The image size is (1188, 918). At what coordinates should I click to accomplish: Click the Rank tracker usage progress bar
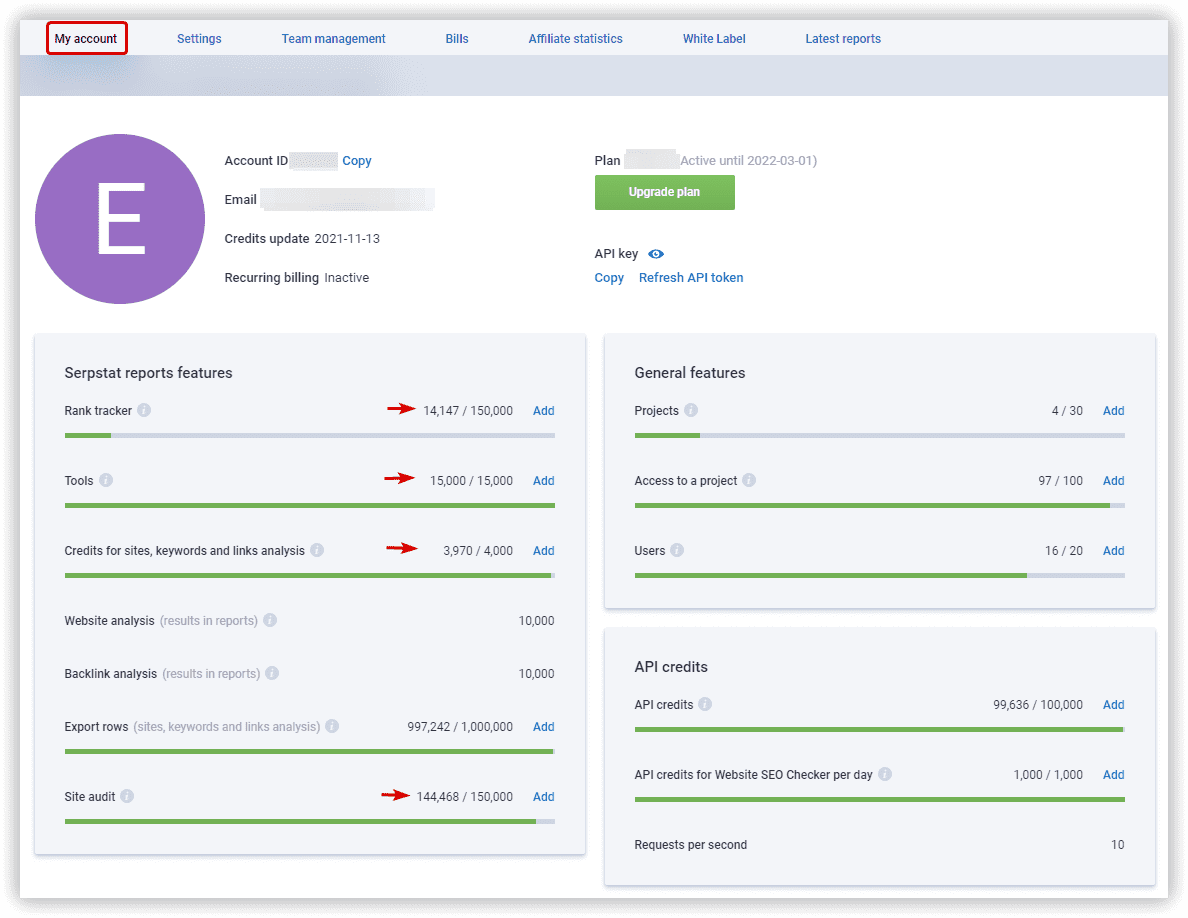pyautogui.click(x=309, y=435)
